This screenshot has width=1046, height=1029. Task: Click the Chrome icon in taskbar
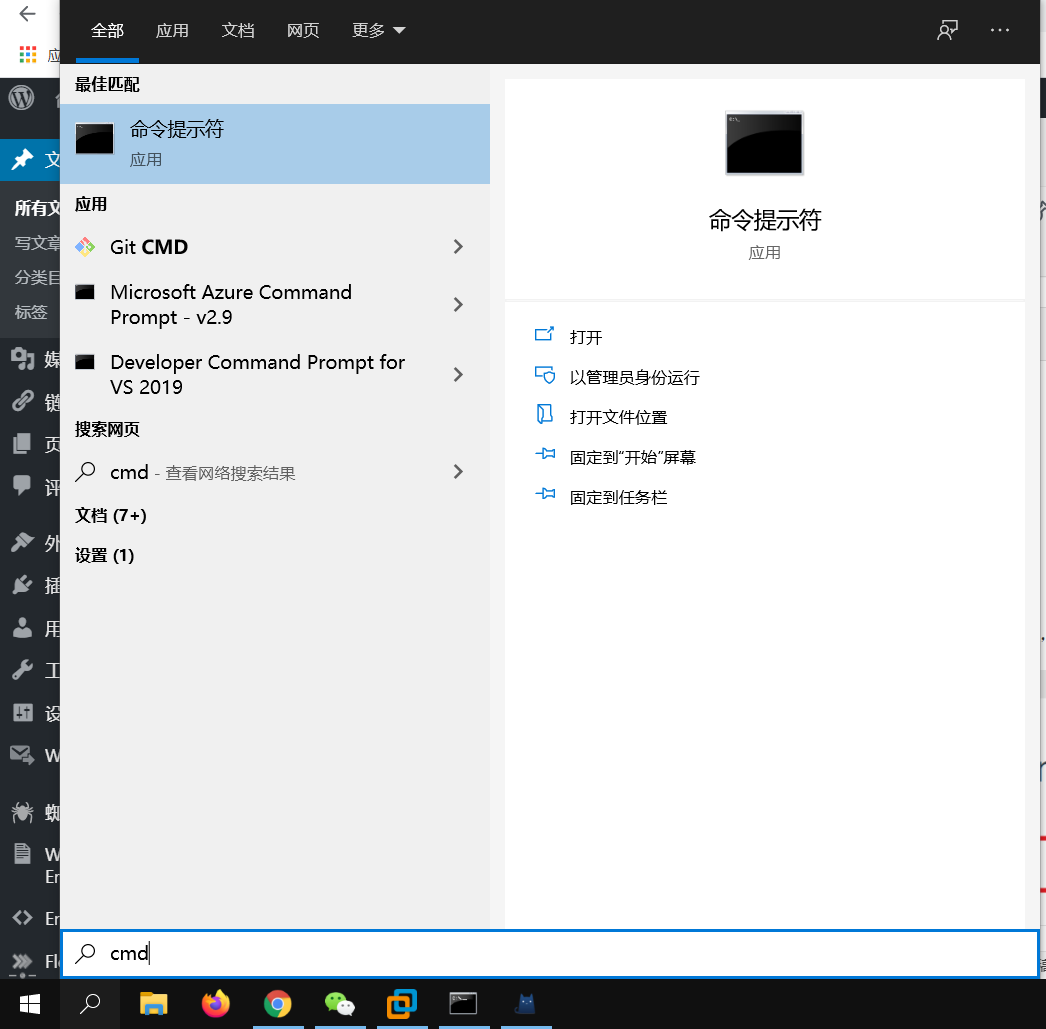(x=277, y=1004)
